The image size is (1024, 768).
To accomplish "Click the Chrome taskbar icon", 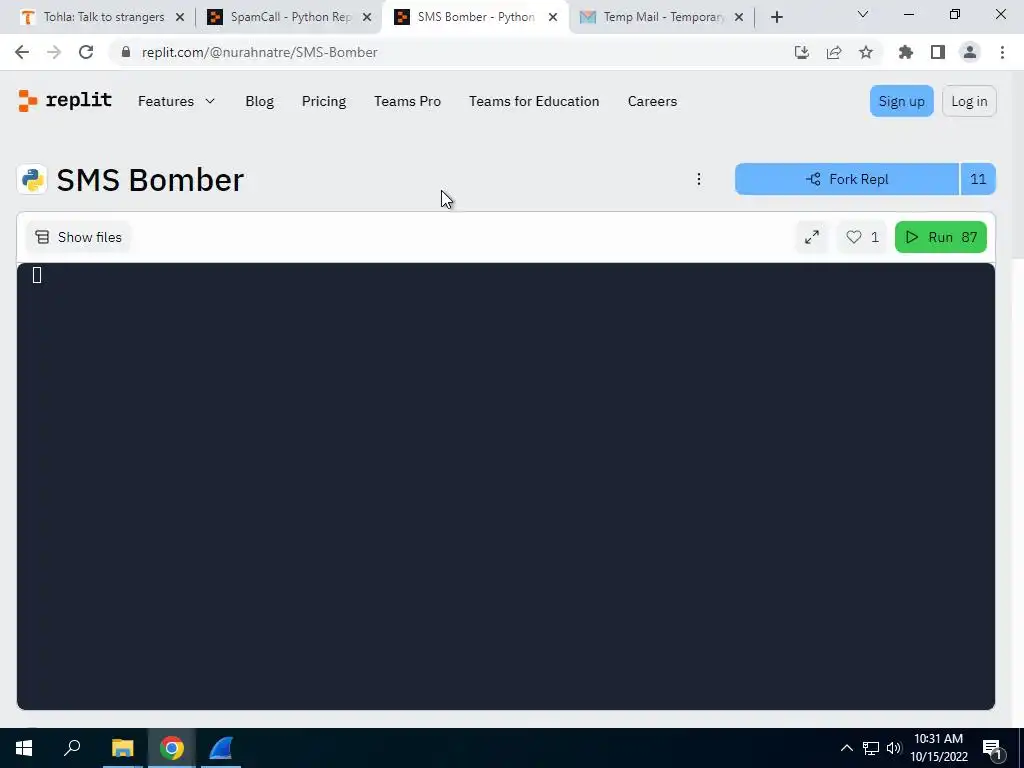I will pos(172,748).
